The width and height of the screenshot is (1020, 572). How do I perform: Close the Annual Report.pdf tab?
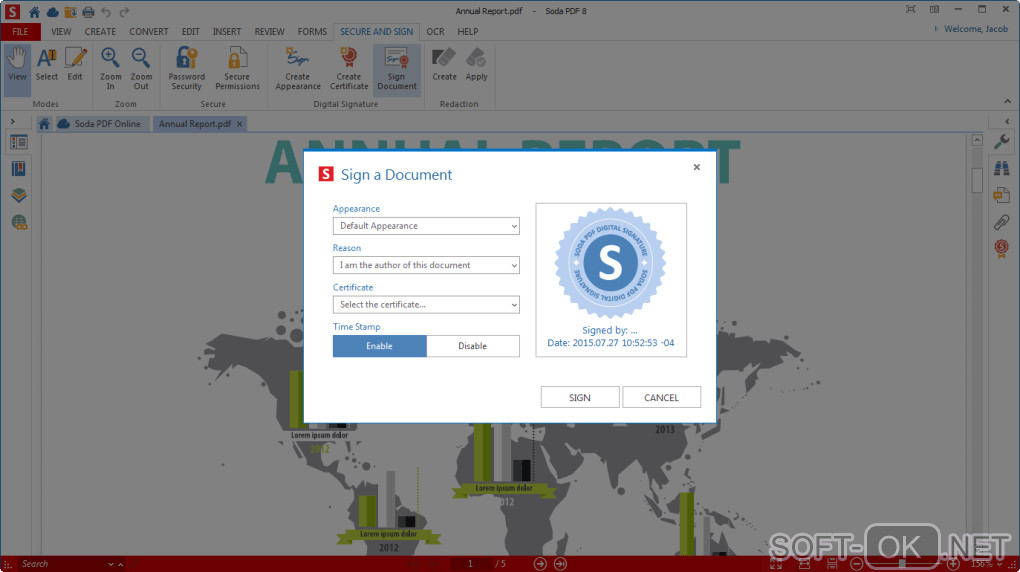[239, 124]
